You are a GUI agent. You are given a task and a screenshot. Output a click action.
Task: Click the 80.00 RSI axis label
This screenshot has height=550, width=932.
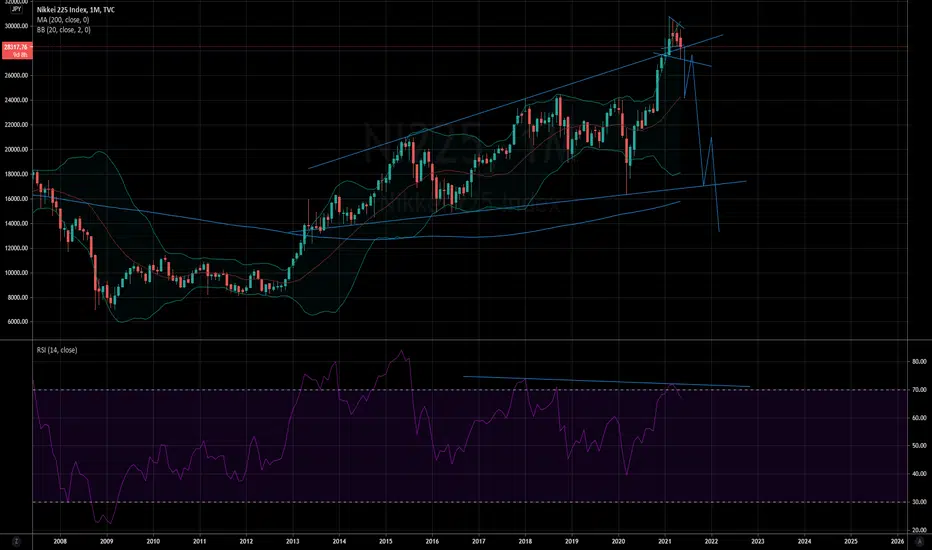coord(919,362)
